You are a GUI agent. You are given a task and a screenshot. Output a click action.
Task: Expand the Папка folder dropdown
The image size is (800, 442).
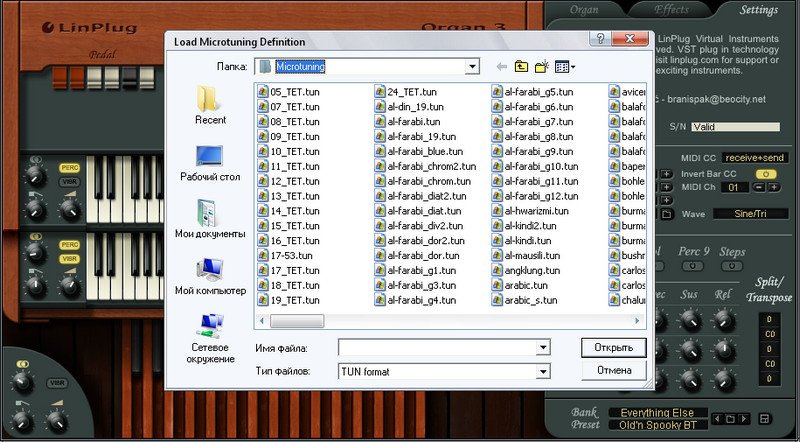tap(471, 67)
